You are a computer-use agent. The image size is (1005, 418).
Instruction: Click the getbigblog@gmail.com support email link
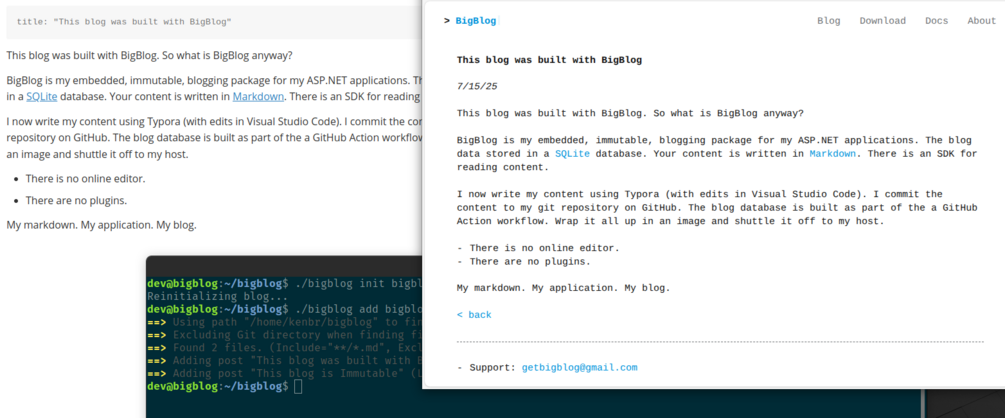(x=579, y=367)
